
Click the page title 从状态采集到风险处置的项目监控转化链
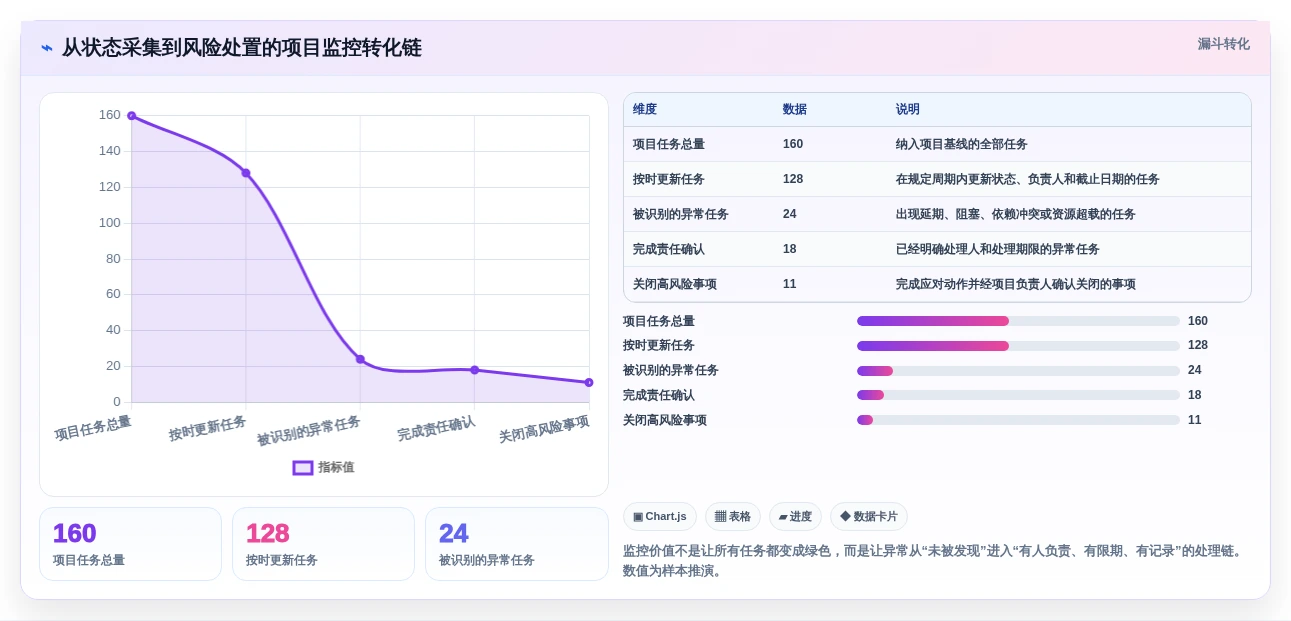(x=242, y=48)
